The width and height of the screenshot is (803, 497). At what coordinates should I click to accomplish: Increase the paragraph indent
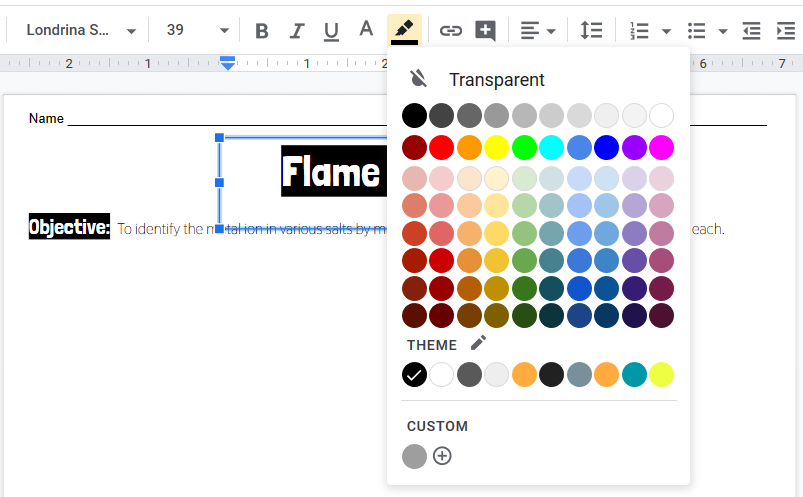tap(786, 31)
